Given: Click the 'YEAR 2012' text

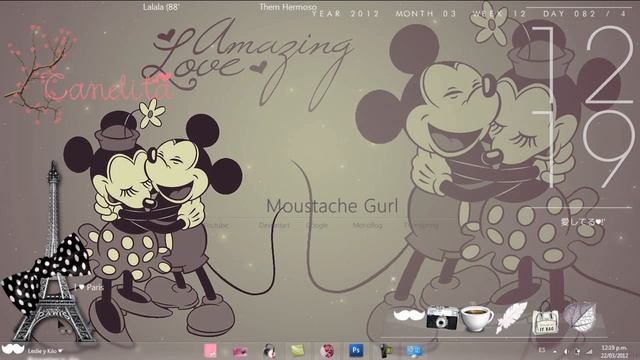Looking at the screenshot, I should tap(346, 13).
